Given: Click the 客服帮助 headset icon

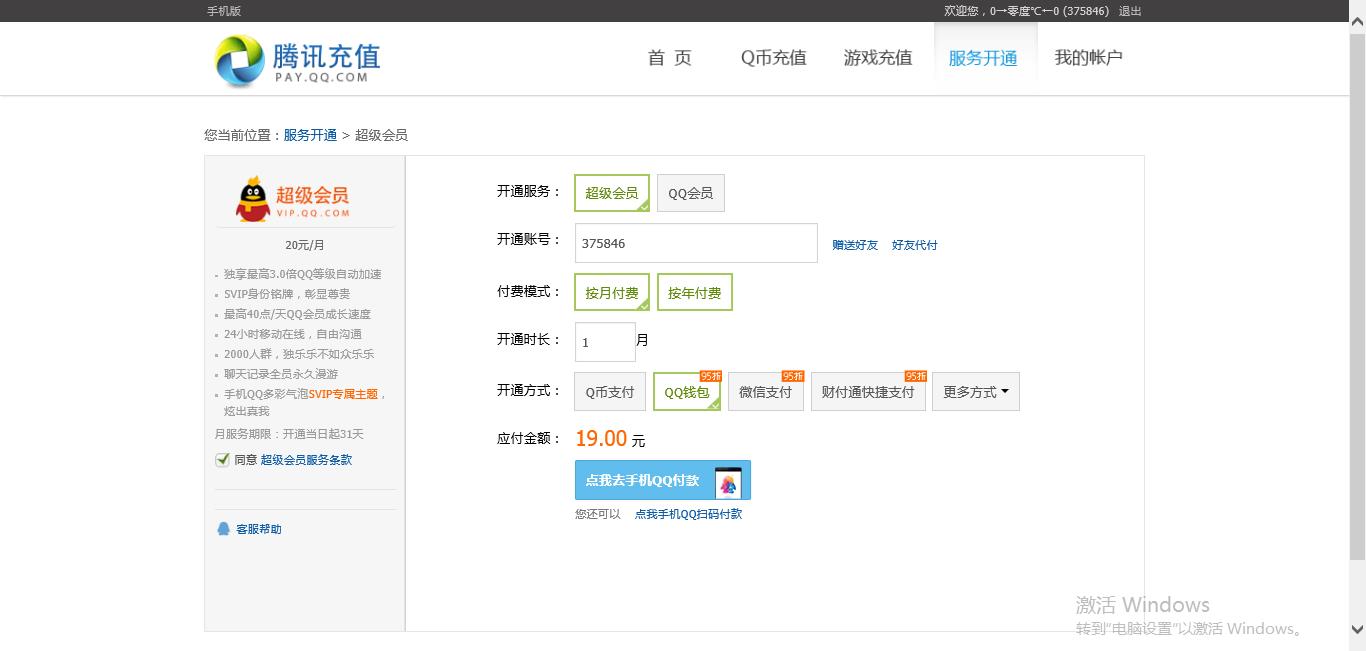Looking at the screenshot, I should point(222,528).
